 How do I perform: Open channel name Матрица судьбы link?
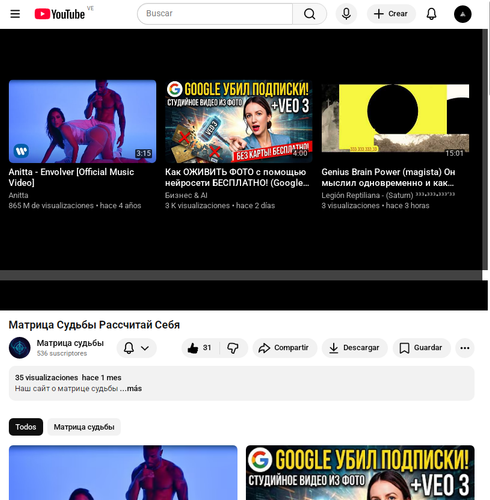70,343
